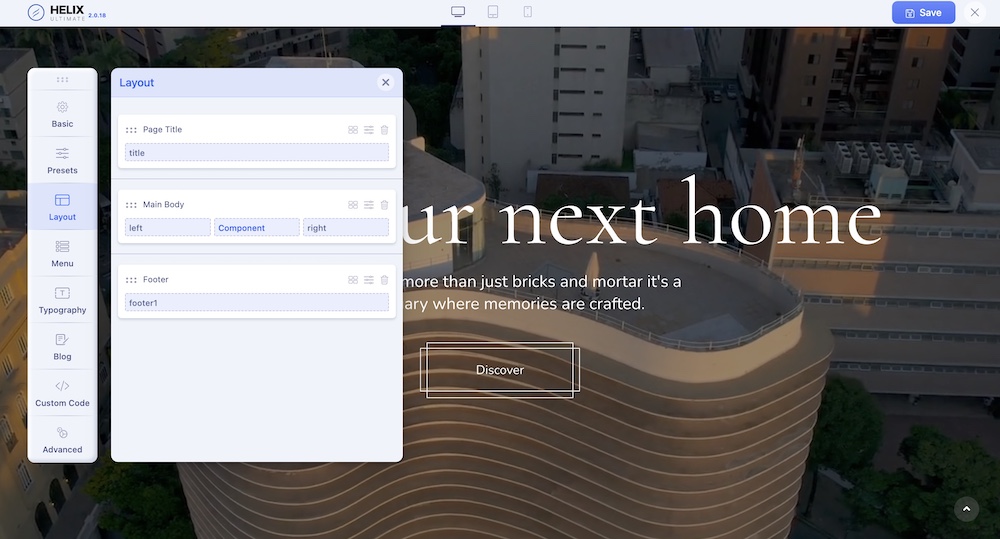Close the Layout panel
Image resolution: width=1000 pixels, height=539 pixels.
point(385,82)
